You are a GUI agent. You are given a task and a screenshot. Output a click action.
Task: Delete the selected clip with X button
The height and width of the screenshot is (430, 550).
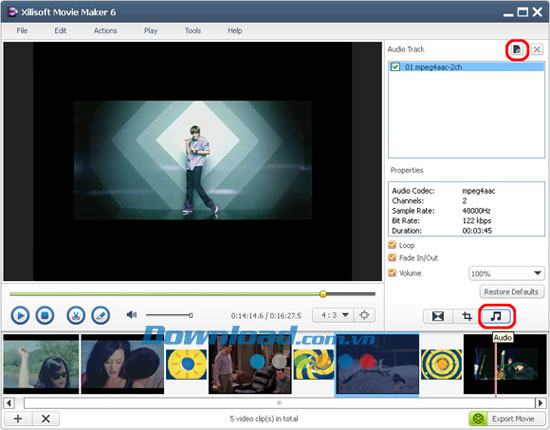click(46, 418)
